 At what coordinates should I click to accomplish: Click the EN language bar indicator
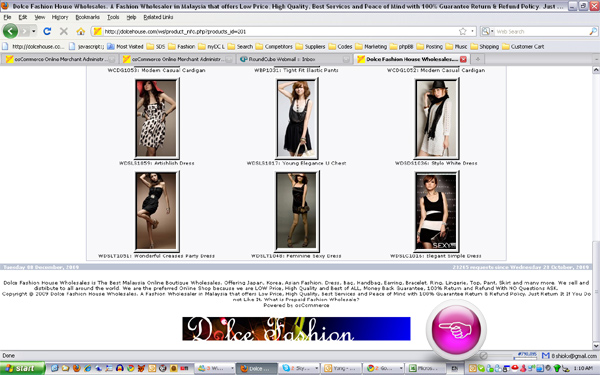pyautogui.click(x=455, y=368)
